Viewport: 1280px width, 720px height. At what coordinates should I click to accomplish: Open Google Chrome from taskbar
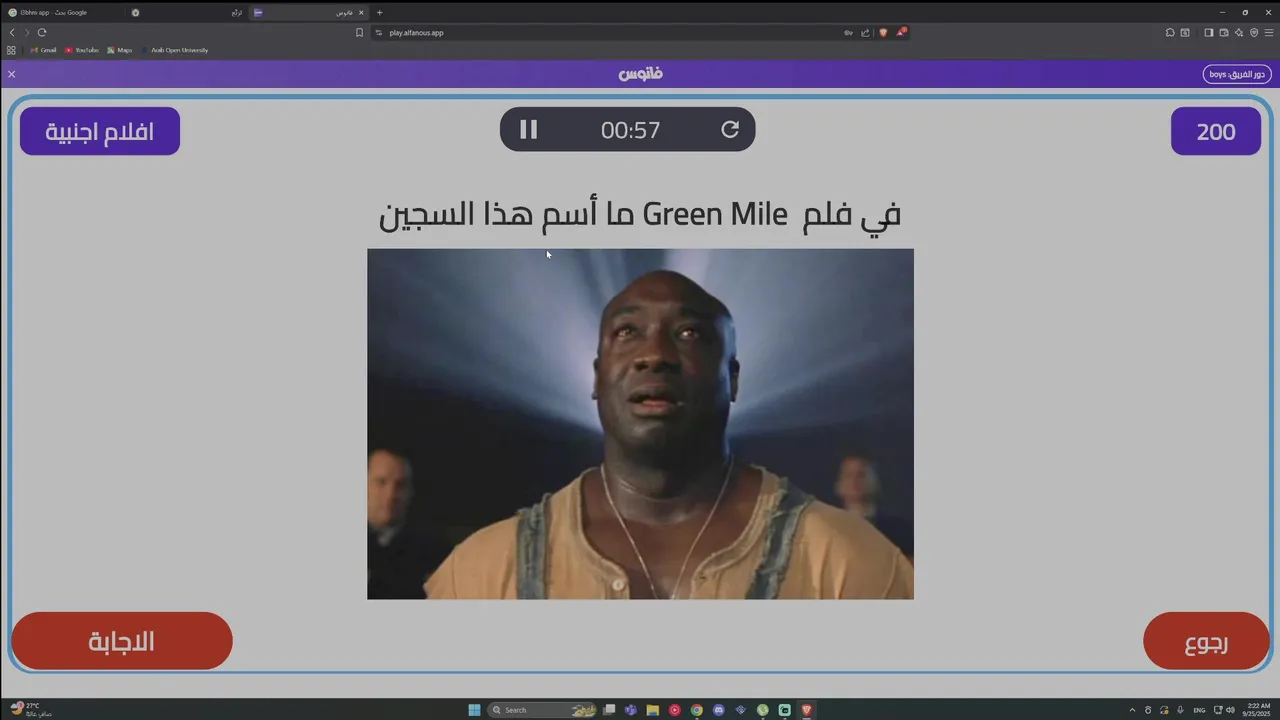point(697,710)
